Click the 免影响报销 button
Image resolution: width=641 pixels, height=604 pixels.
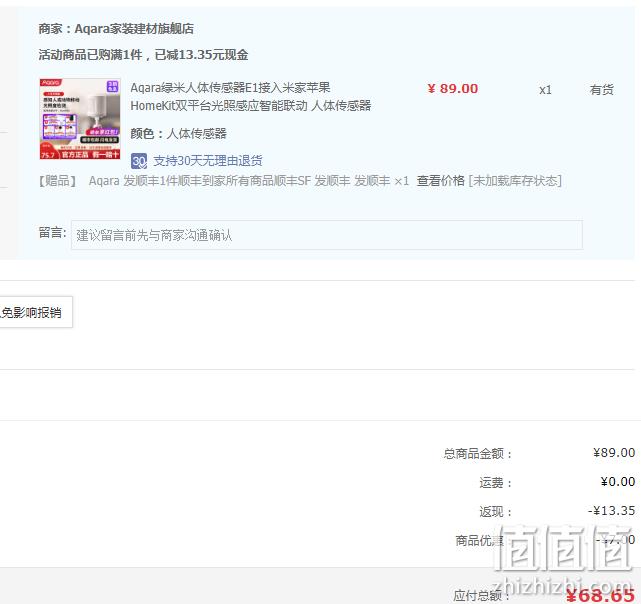pos(36,312)
